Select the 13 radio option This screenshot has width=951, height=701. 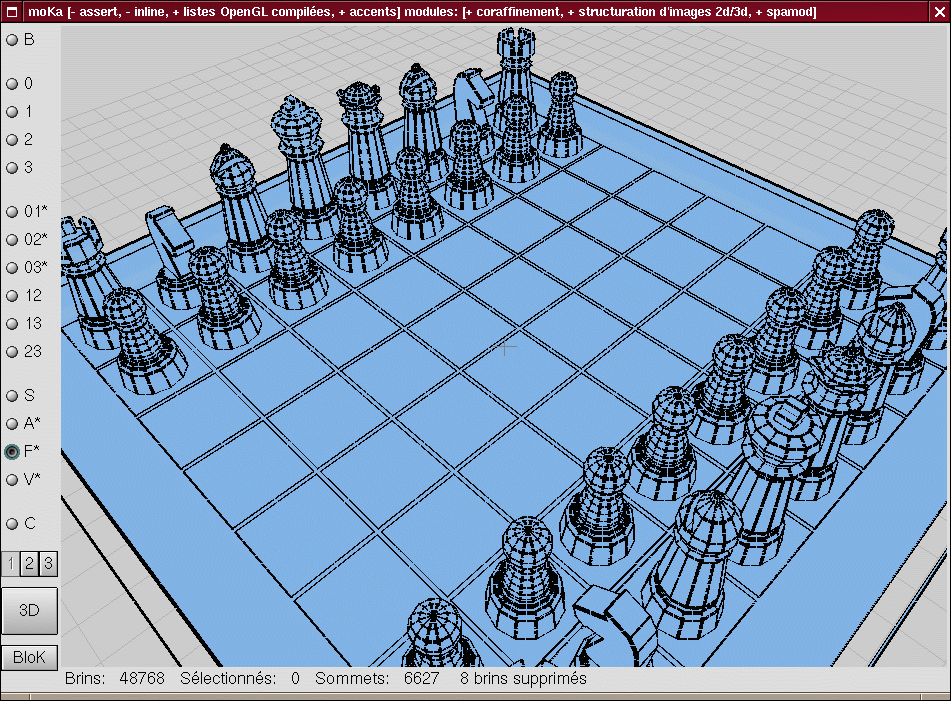pyautogui.click(x=13, y=324)
